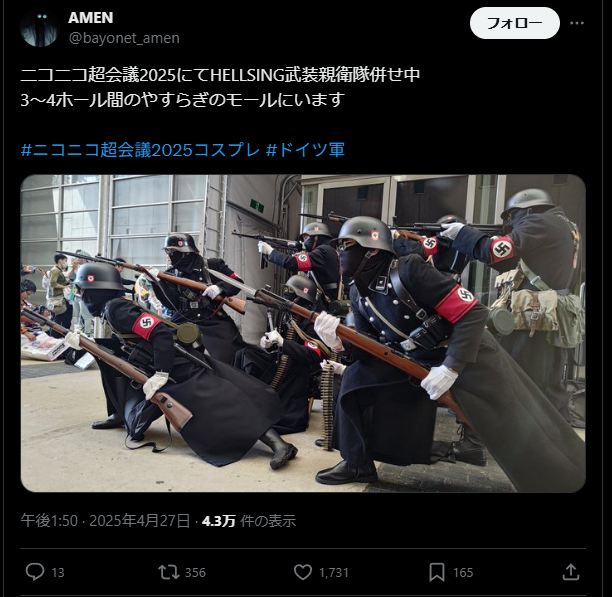Click the reply speech bubble icon
This screenshot has height=597, width=612.
pyautogui.click(x=35, y=572)
